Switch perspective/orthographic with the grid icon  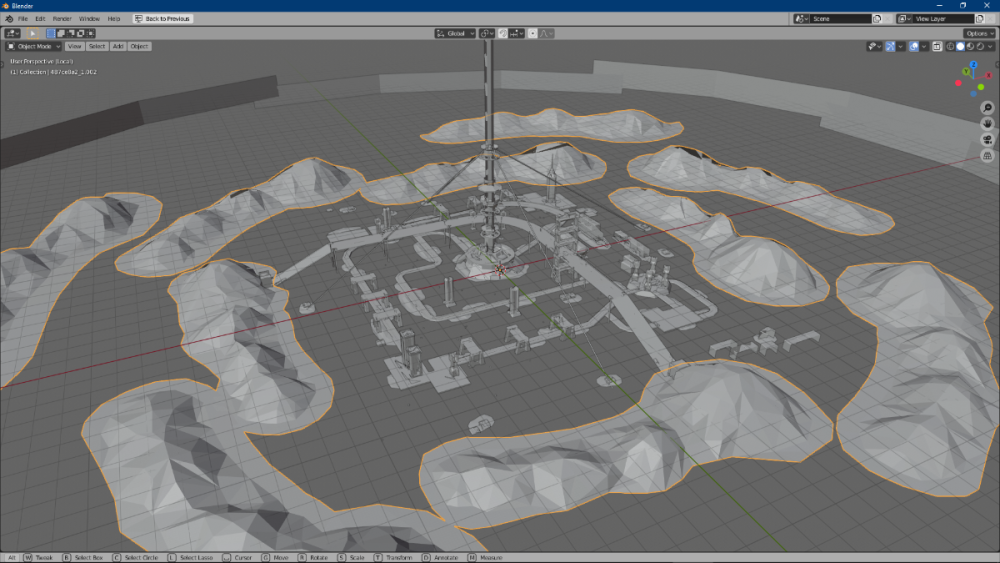988,156
